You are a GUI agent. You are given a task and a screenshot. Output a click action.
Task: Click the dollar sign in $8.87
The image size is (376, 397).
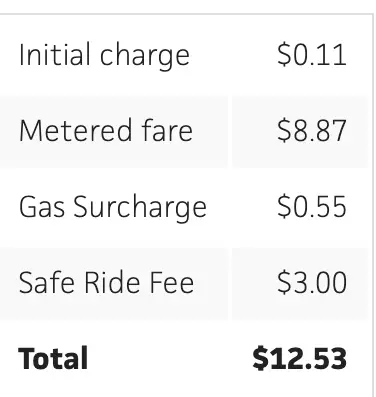pos(284,131)
